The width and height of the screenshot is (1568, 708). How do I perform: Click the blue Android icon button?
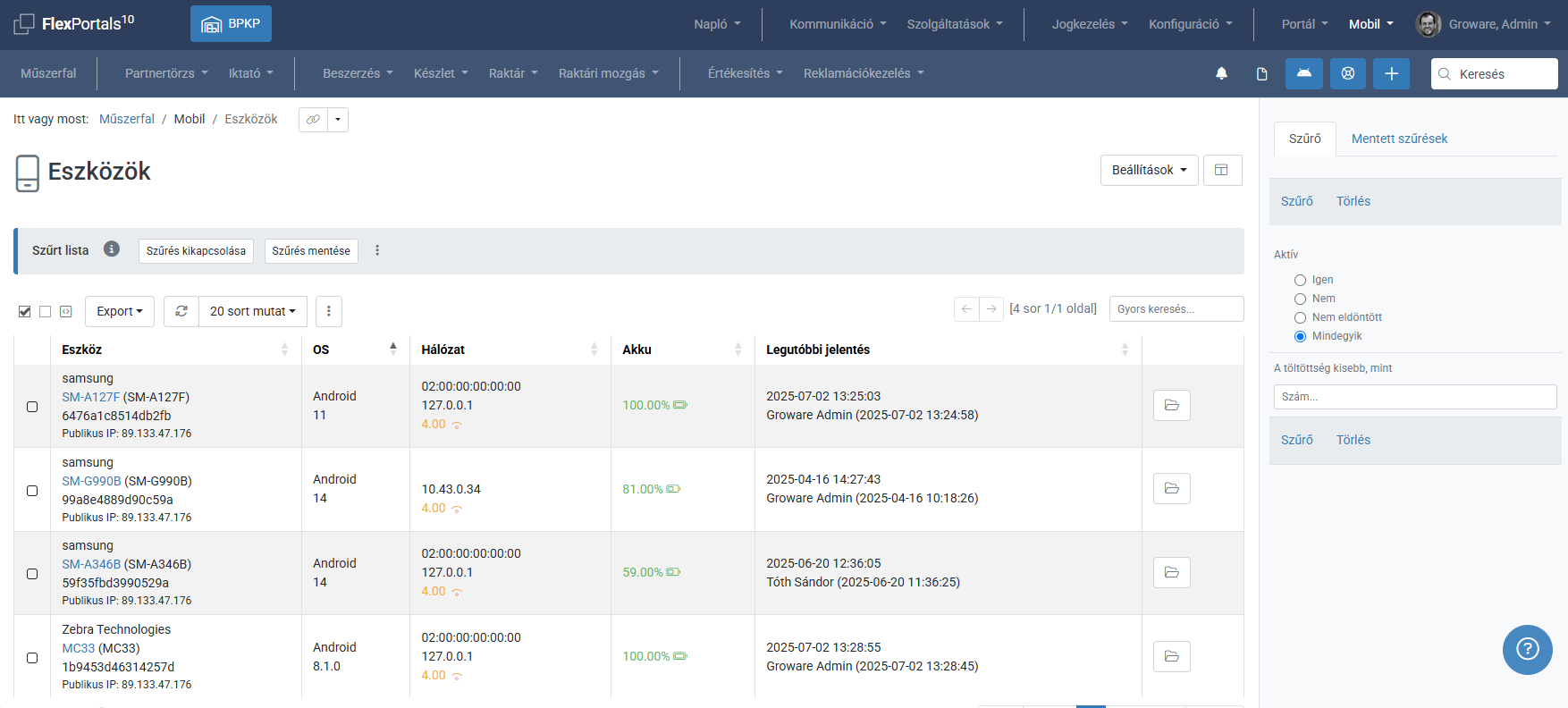pyautogui.click(x=1304, y=73)
